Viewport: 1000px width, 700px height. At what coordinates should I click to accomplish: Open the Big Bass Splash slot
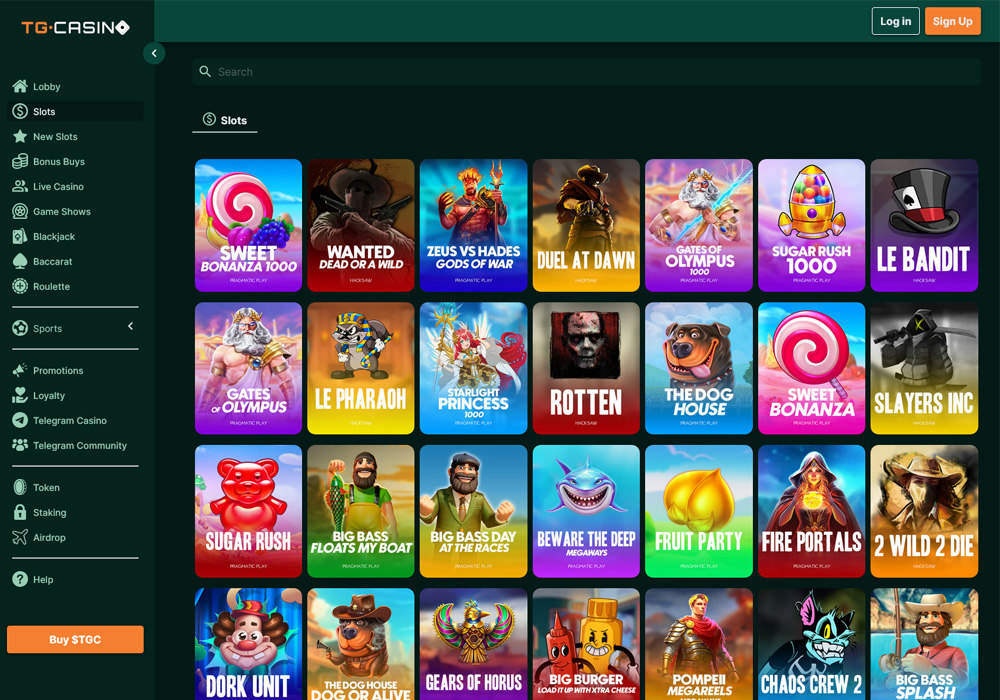[924, 644]
